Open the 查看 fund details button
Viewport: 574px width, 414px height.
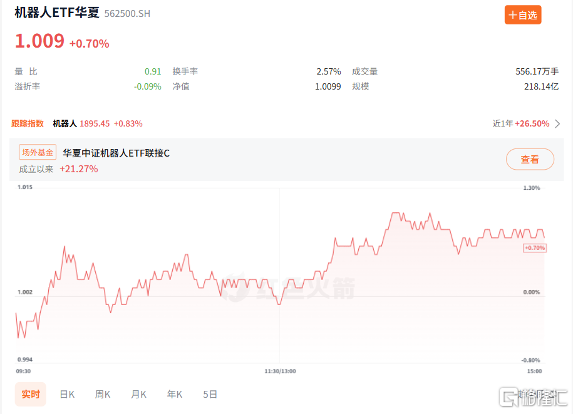pyautogui.click(x=530, y=159)
